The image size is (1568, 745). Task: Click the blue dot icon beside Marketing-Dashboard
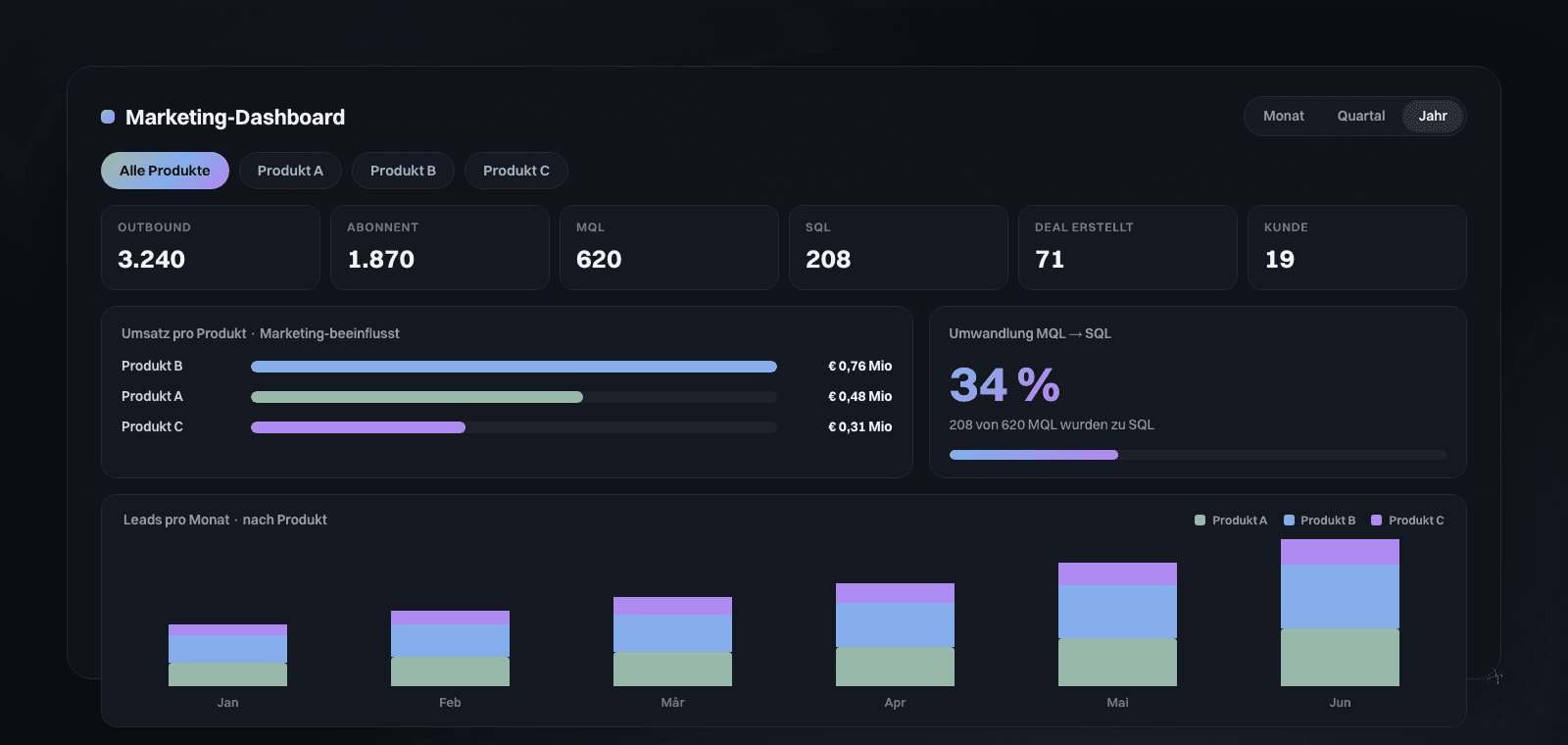pos(108,117)
